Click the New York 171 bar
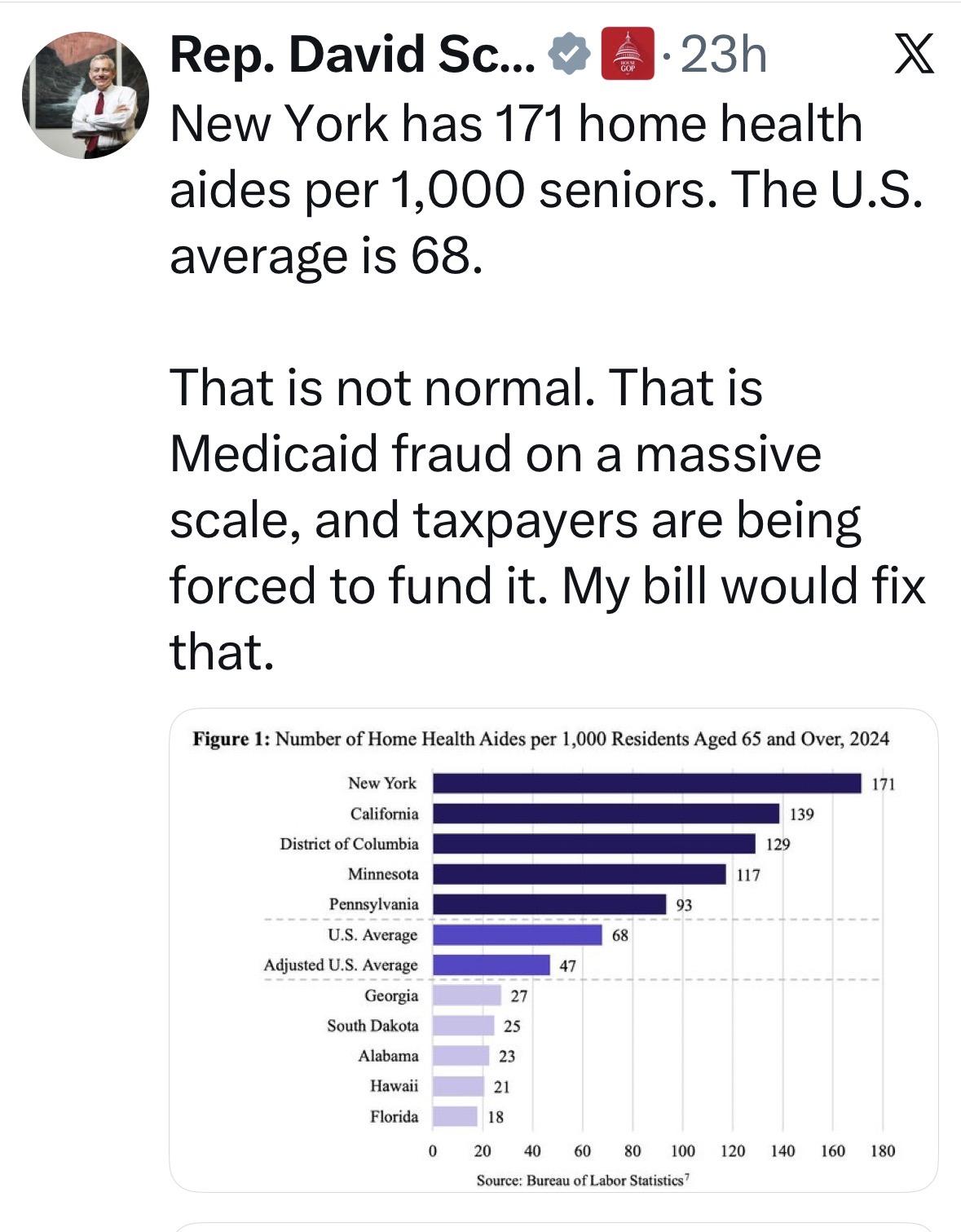 pyautogui.click(x=647, y=783)
